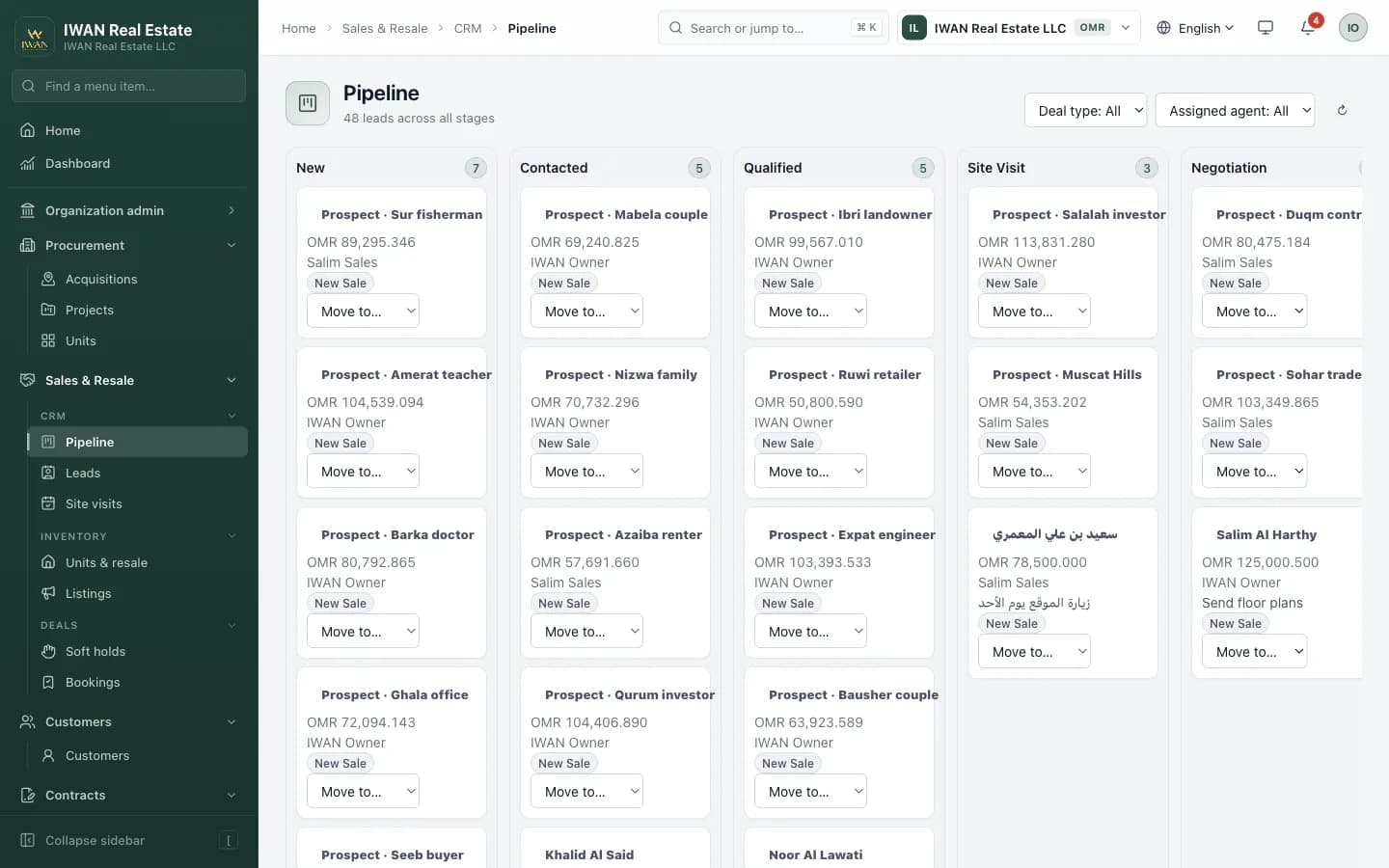The width and height of the screenshot is (1389, 868).
Task: Open Customers page under Customers section
Action: (x=137, y=755)
